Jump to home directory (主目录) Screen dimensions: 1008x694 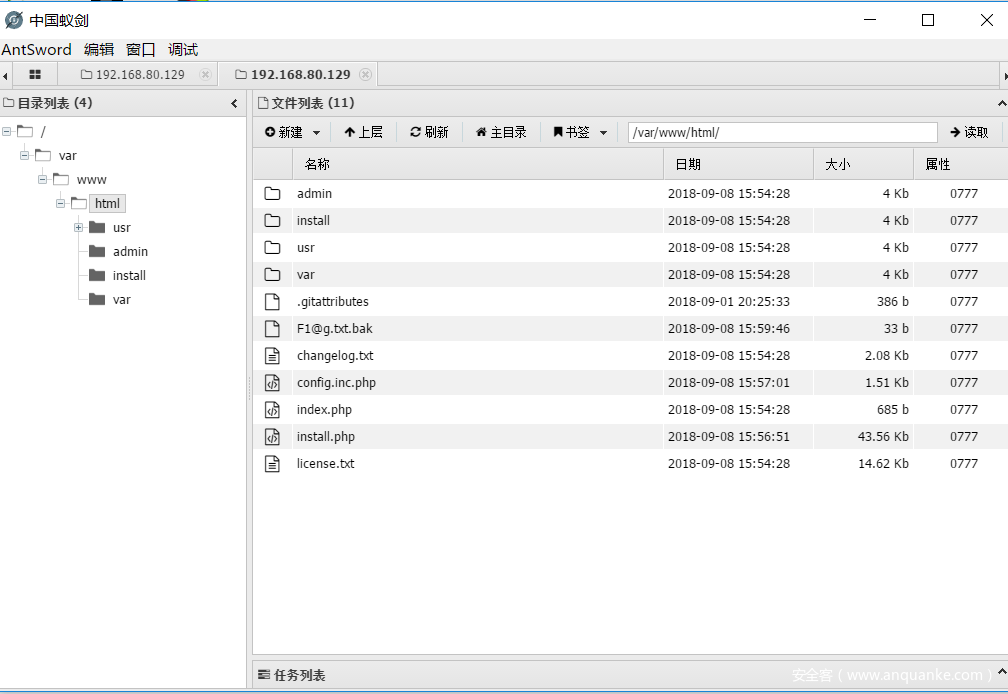pyautogui.click(x=500, y=132)
